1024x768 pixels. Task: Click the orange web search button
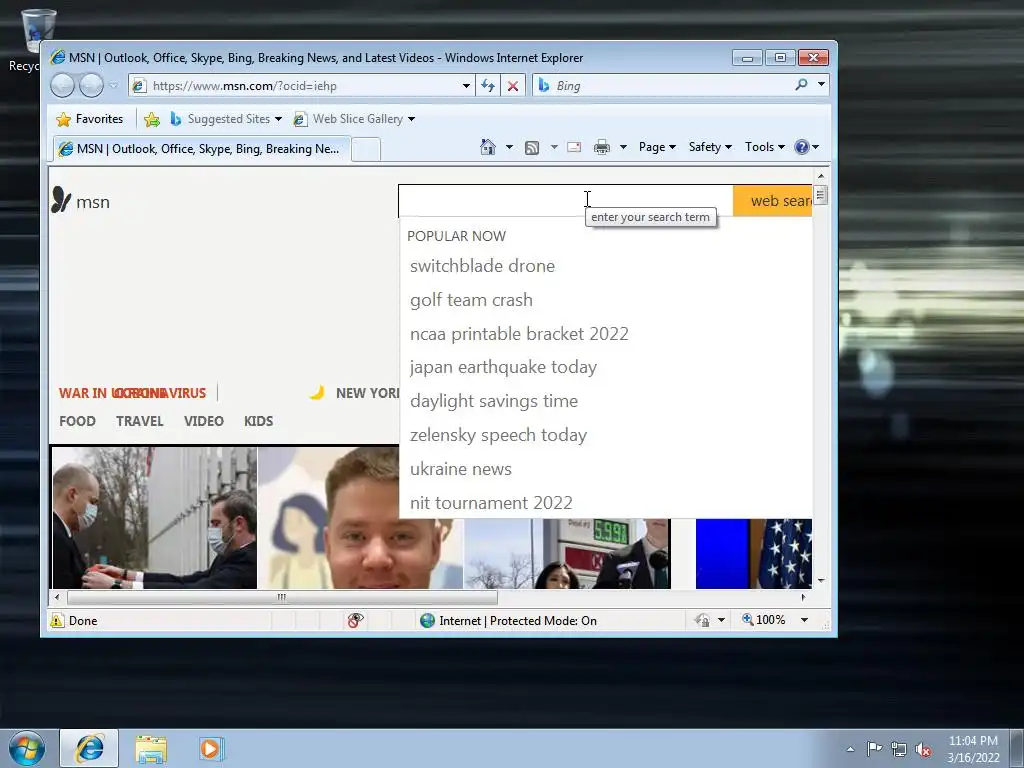(773, 200)
